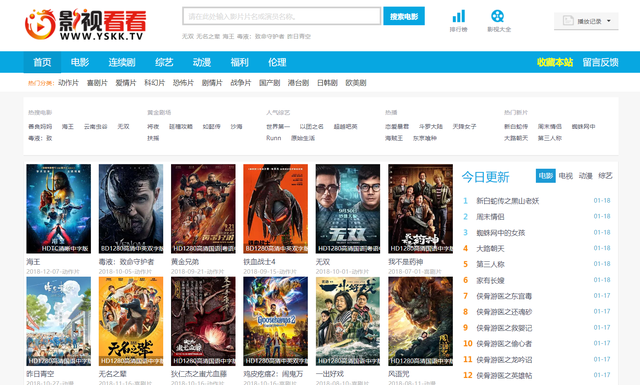
Task: Open the 一出好戏 movie poster
Action: tap(348, 321)
